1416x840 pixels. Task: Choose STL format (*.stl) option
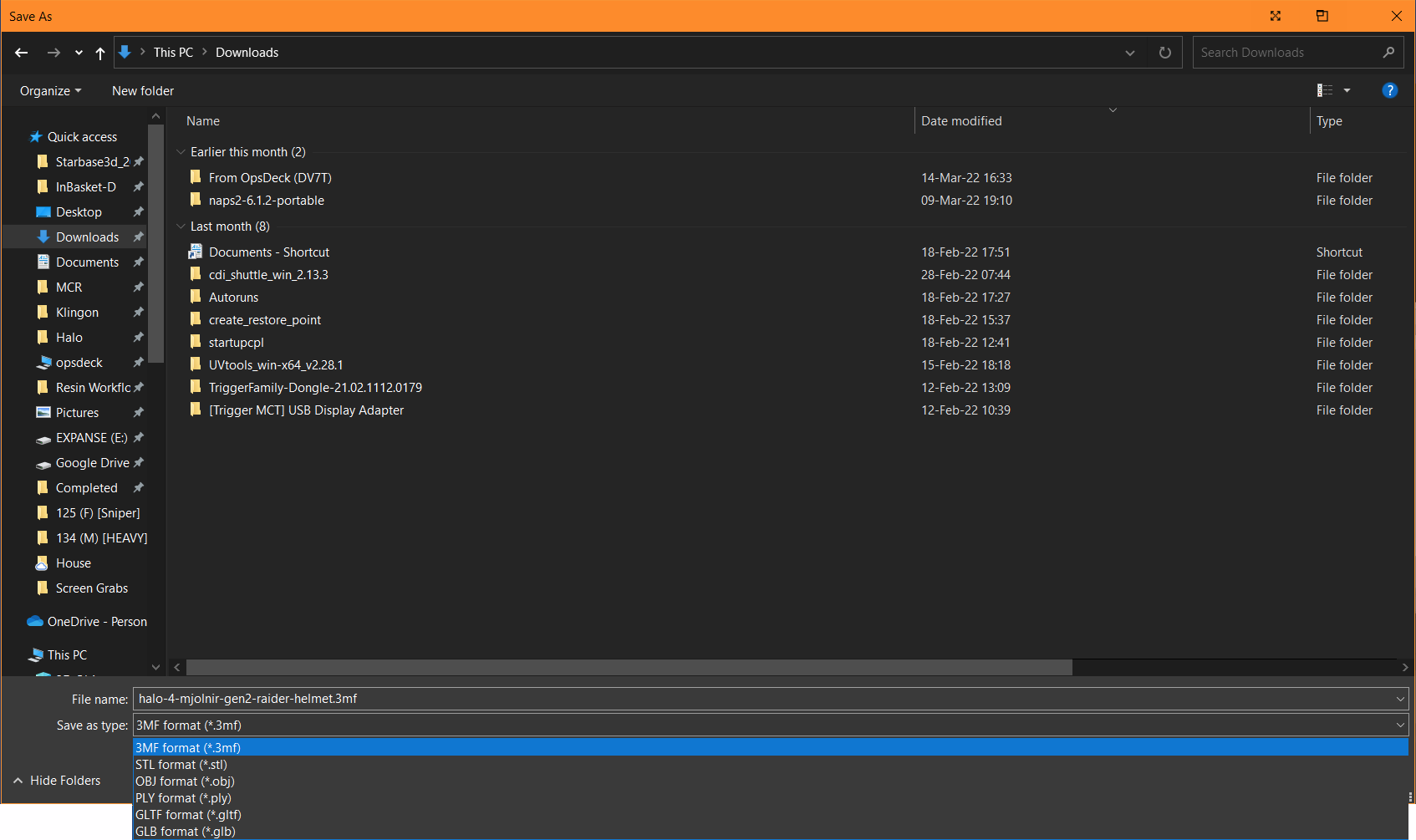pyautogui.click(x=771, y=764)
